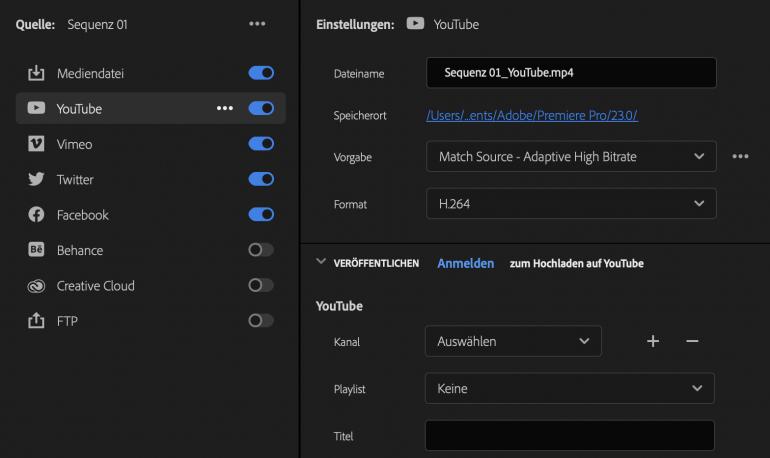770x458 pixels.
Task: Select the Mediendatei destination row
Action: coord(150,73)
